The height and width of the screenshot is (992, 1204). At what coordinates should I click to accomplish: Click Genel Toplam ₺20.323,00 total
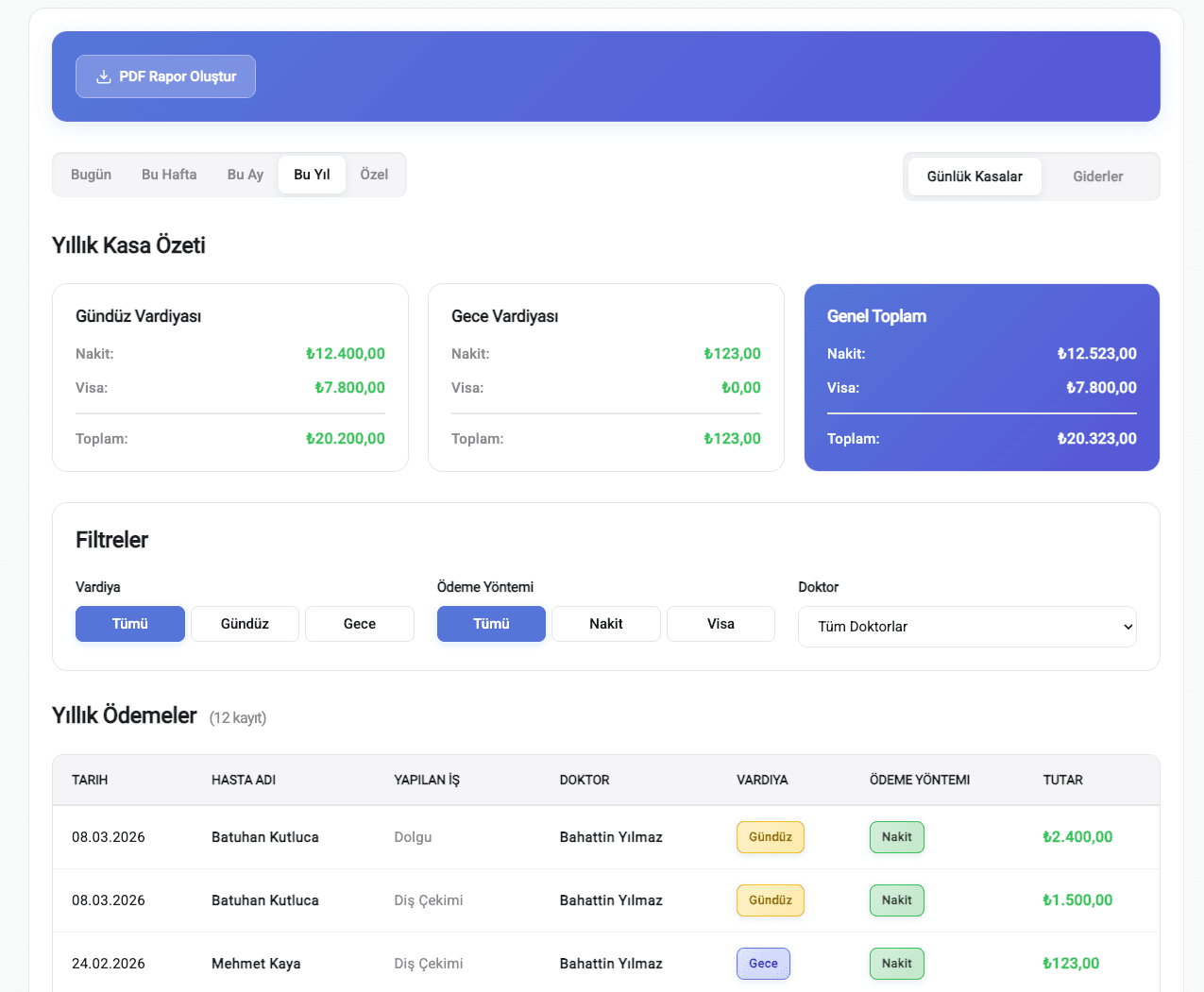1097,439
